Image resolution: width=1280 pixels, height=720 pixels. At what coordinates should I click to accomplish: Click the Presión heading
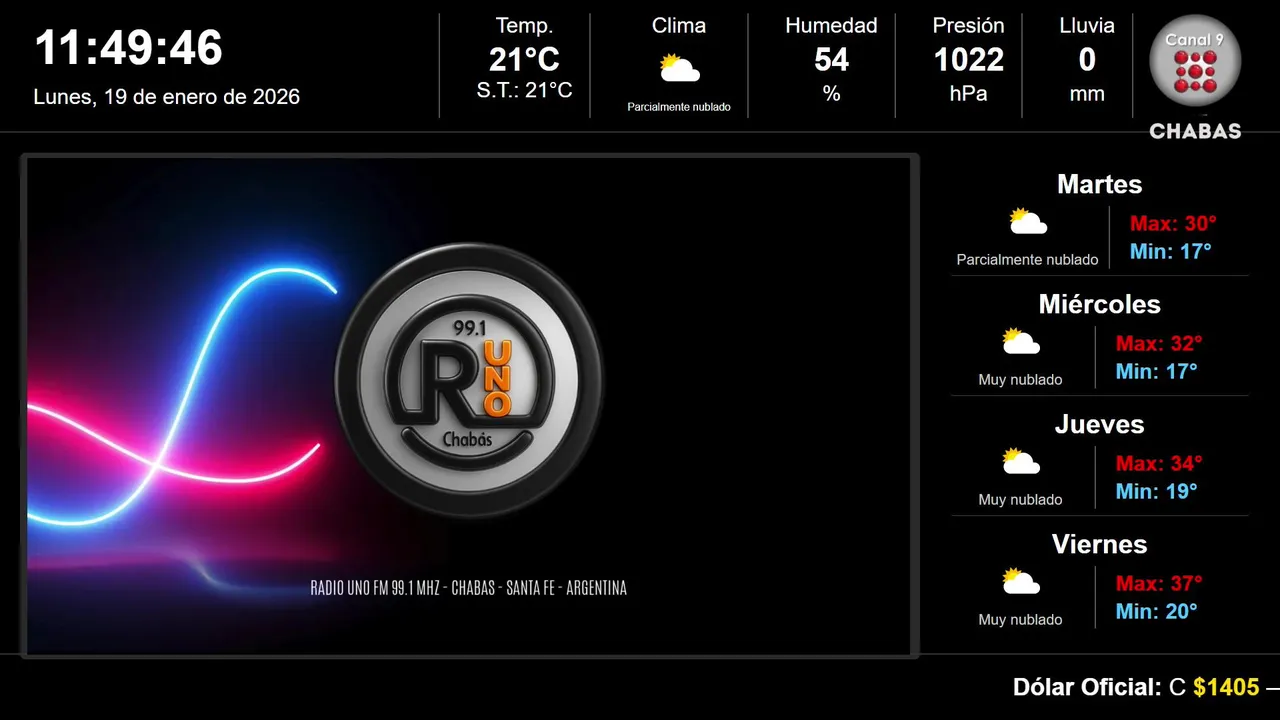(968, 26)
